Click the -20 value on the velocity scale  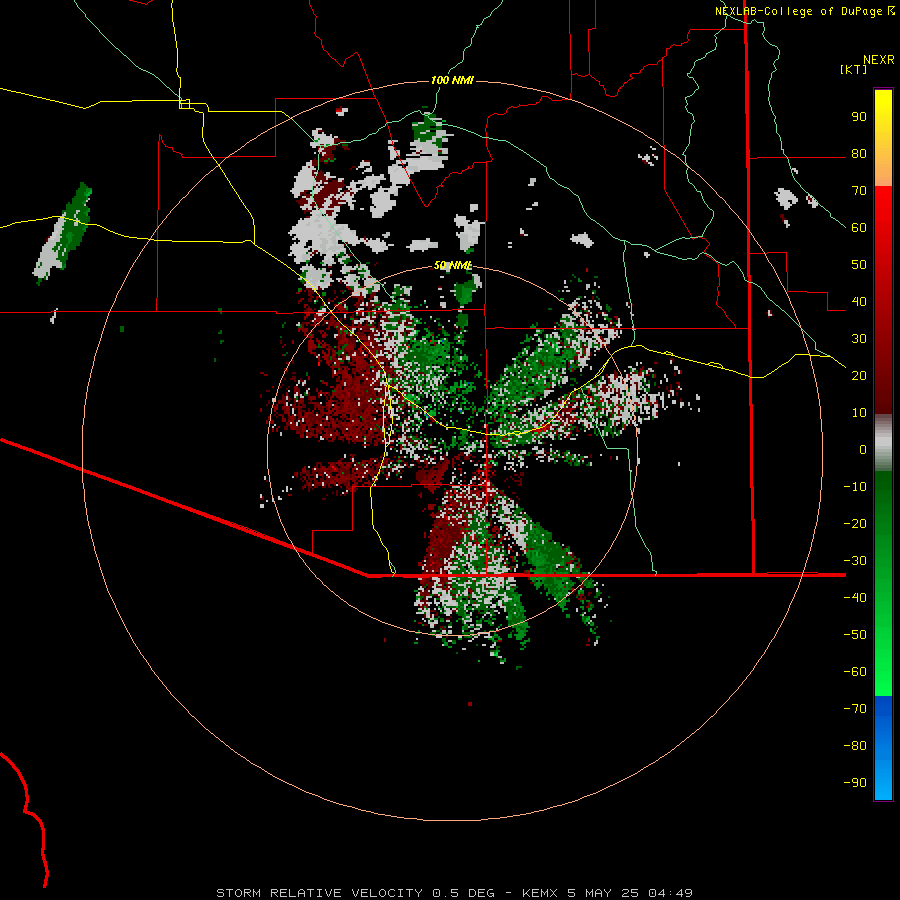(x=855, y=524)
